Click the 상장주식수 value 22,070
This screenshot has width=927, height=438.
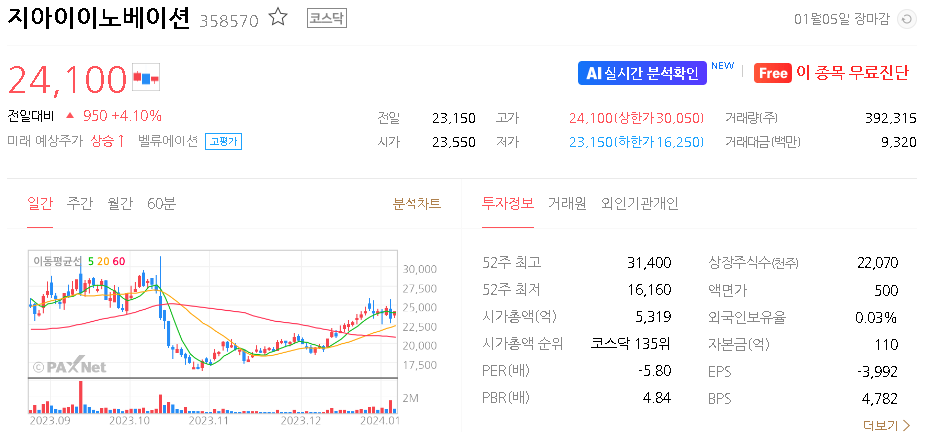[x=877, y=262]
